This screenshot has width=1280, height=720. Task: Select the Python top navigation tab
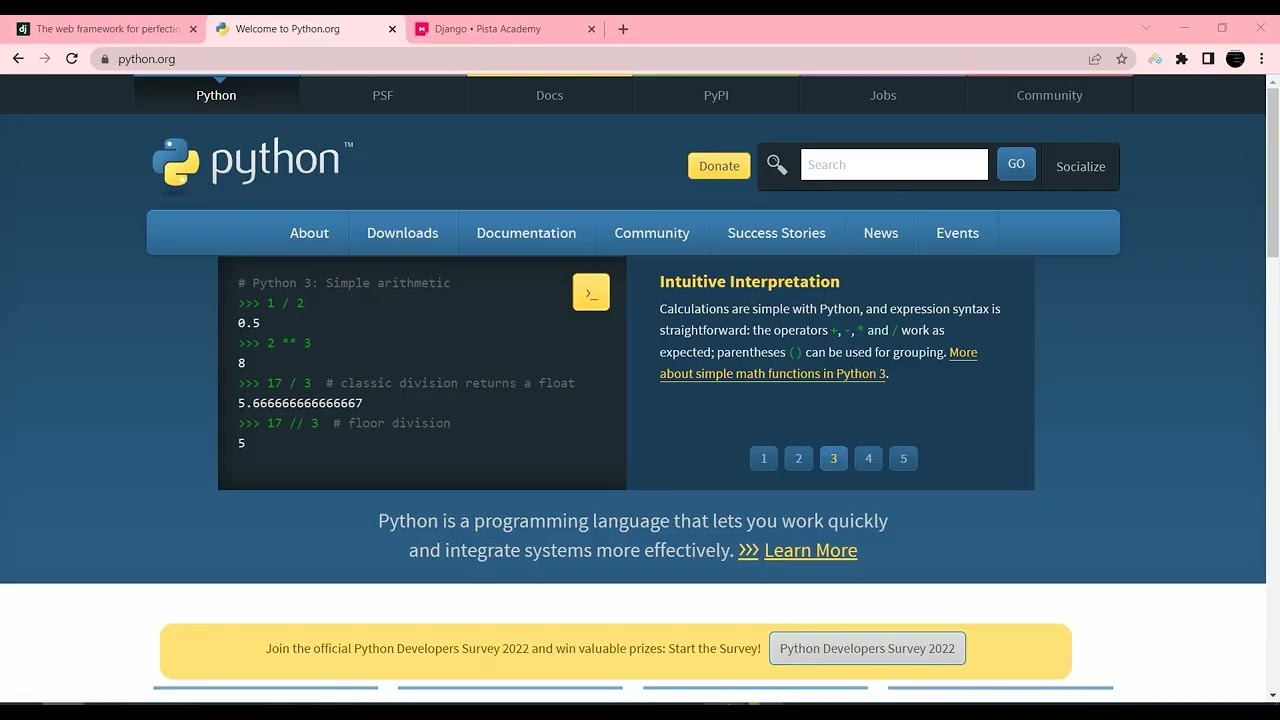click(216, 95)
